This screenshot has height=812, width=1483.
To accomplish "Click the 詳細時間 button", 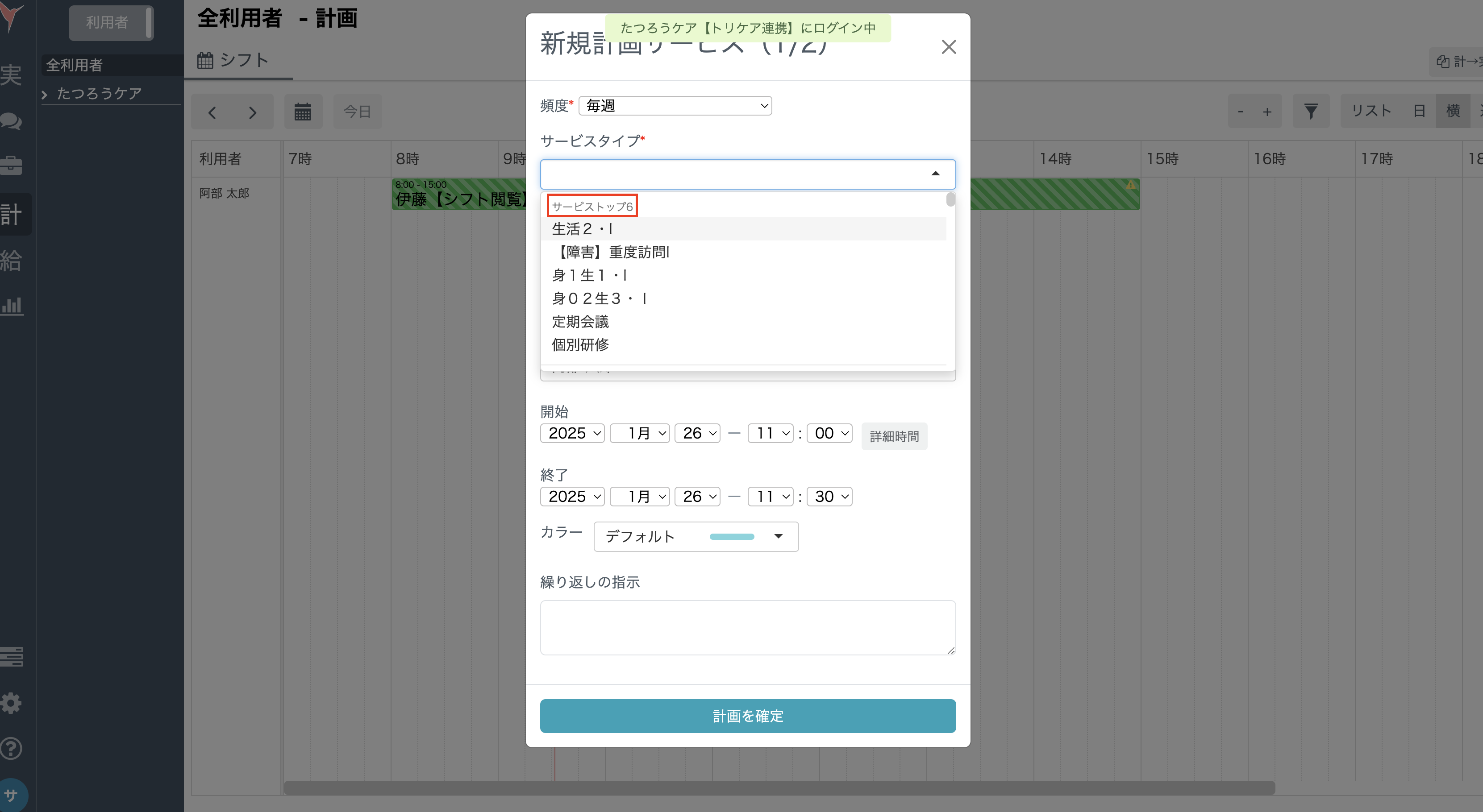I will coord(893,435).
